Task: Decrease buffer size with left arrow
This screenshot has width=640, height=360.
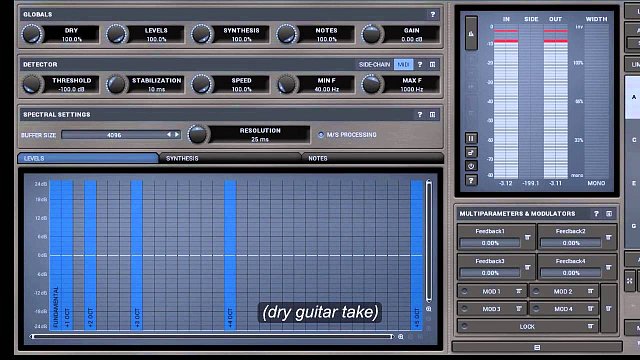Action: coord(169,134)
